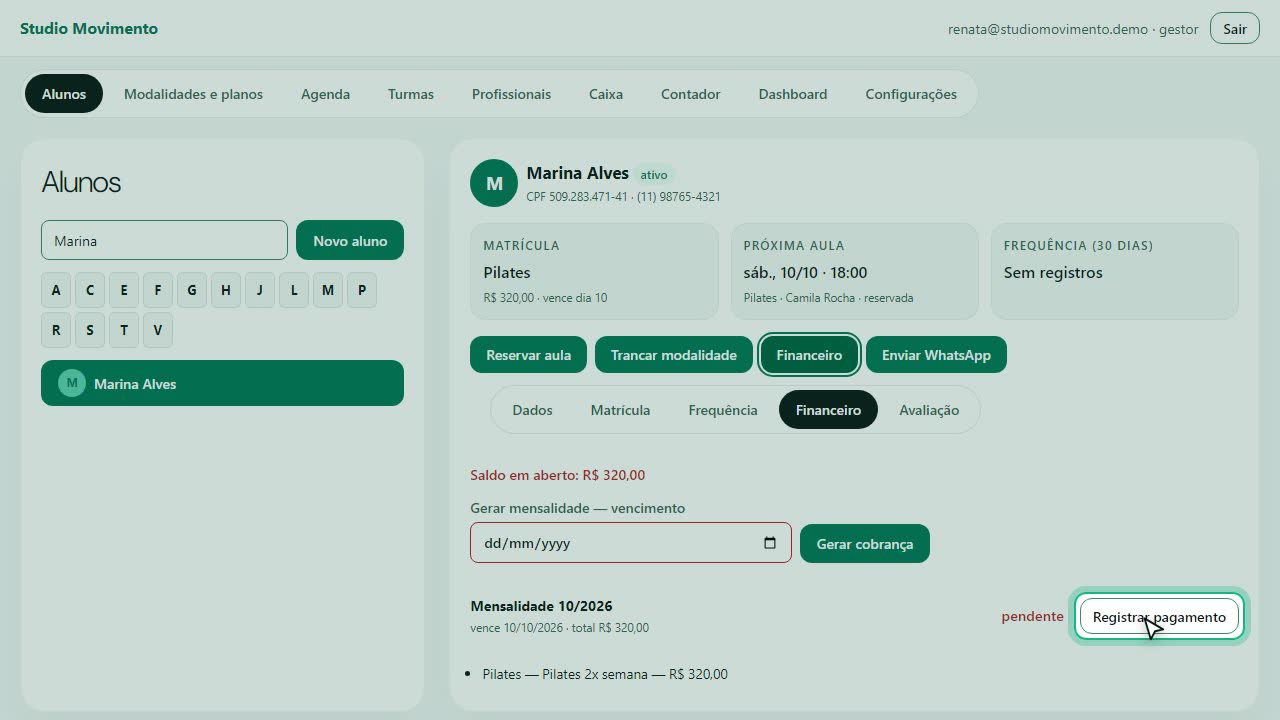Filter students by letter F
Image resolution: width=1280 pixels, height=720 pixels.
point(158,290)
